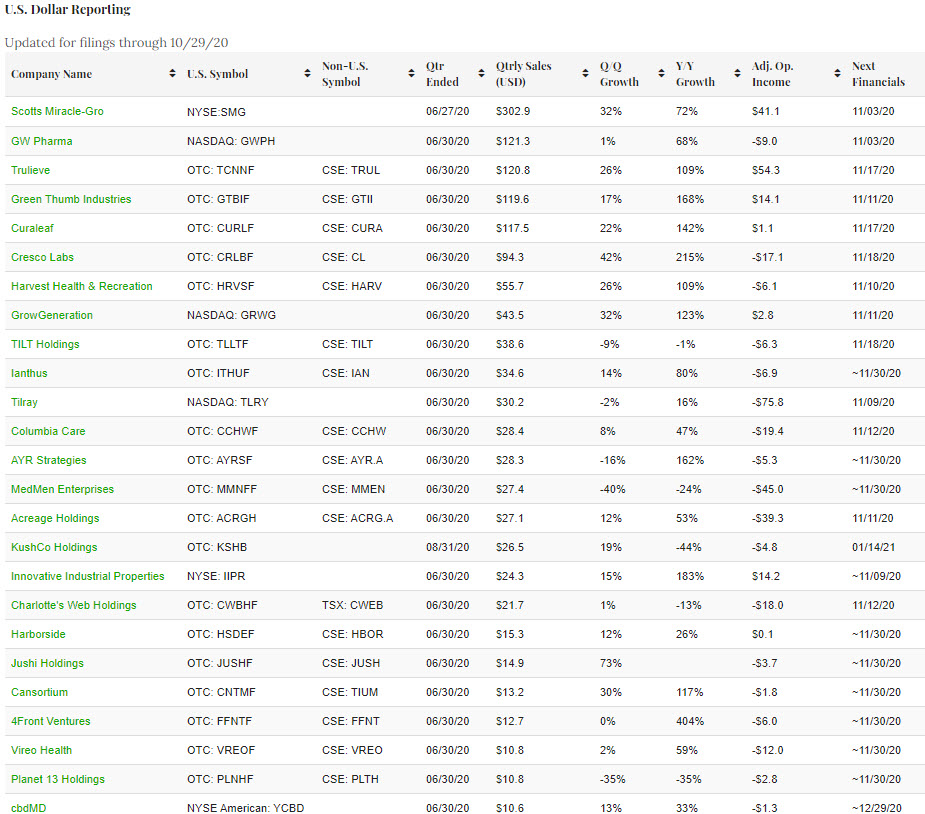Screen dimensions: 925x814
Task: Sort Q/Q Growth column via arrows
Action: coord(661,74)
